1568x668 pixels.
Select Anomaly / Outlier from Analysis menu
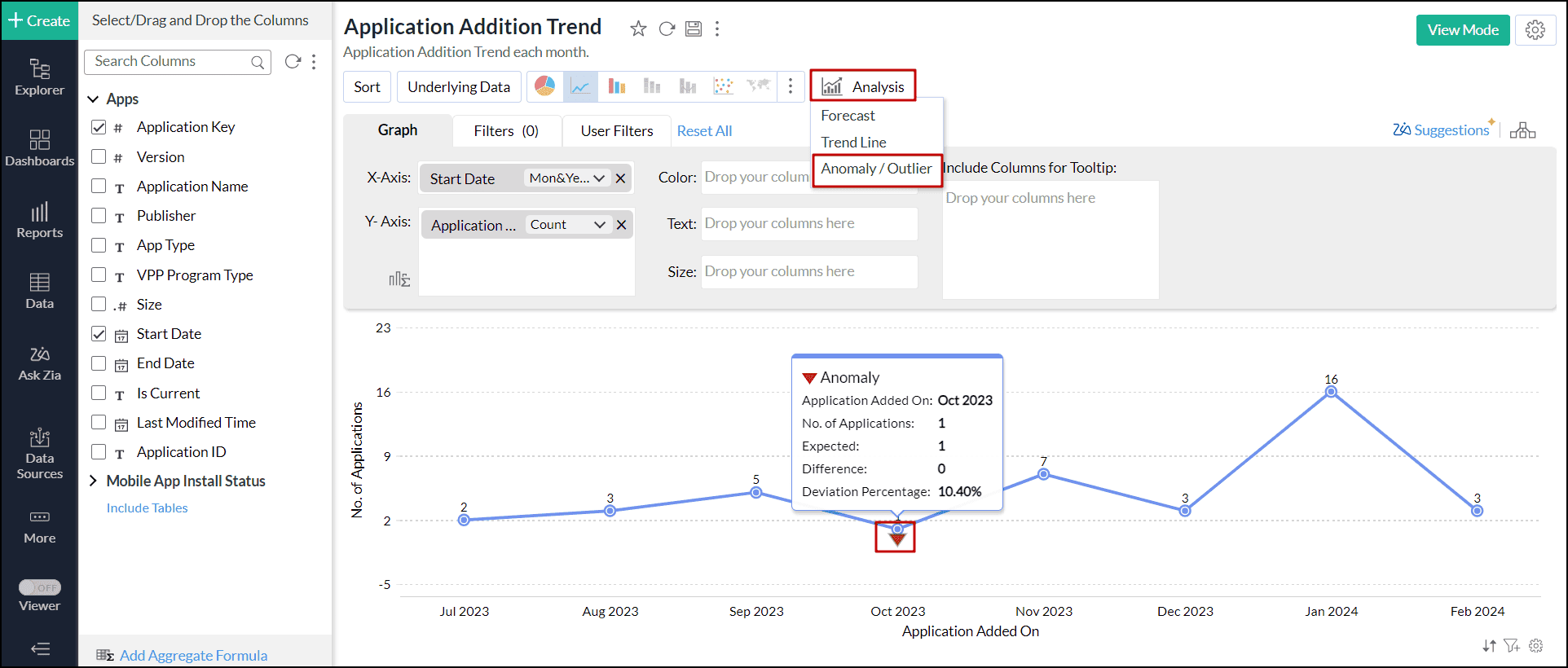click(876, 169)
